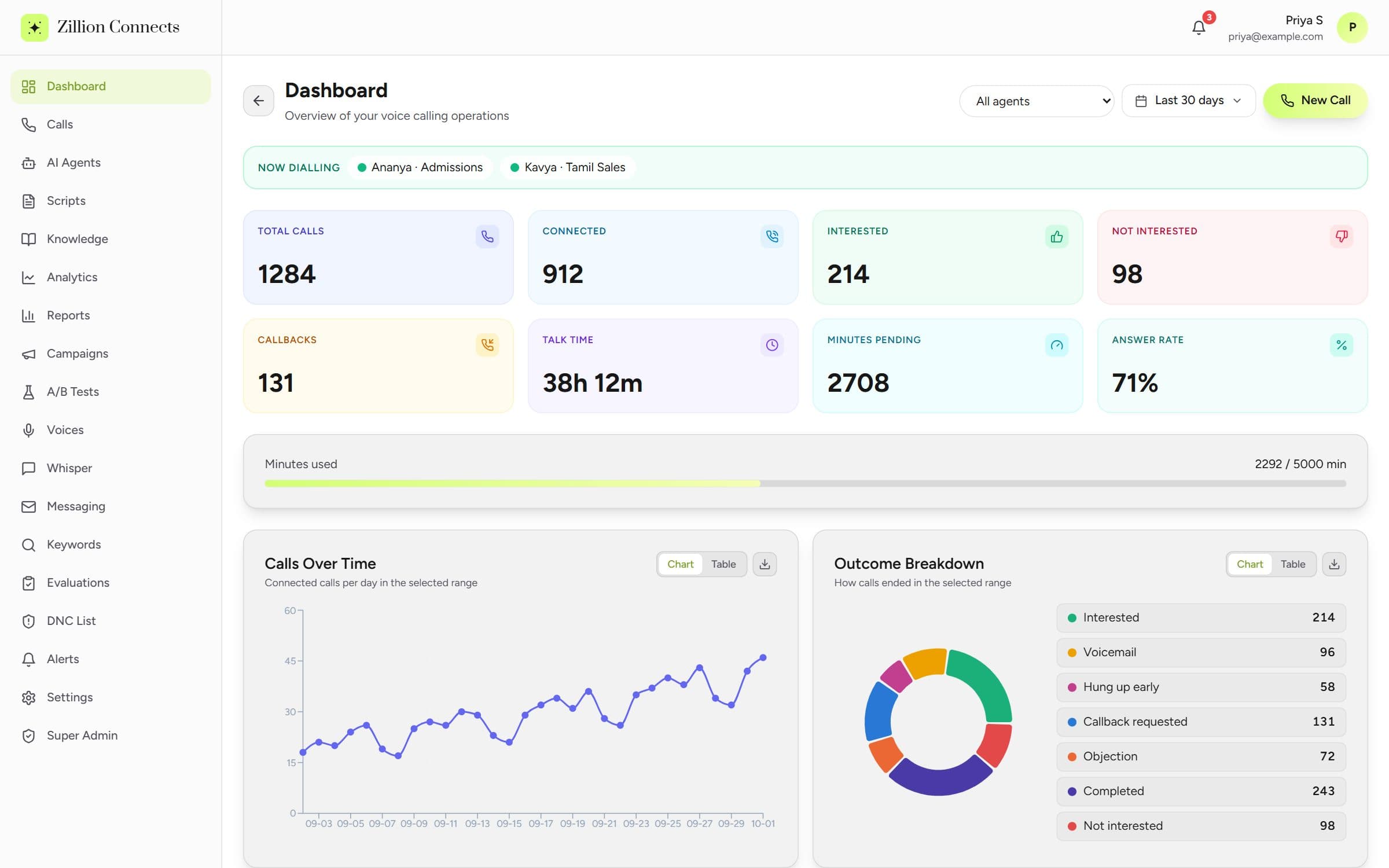This screenshot has height=868, width=1389.
Task: Click the Ananya · Admissions dialling chip
Action: [420, 167]
